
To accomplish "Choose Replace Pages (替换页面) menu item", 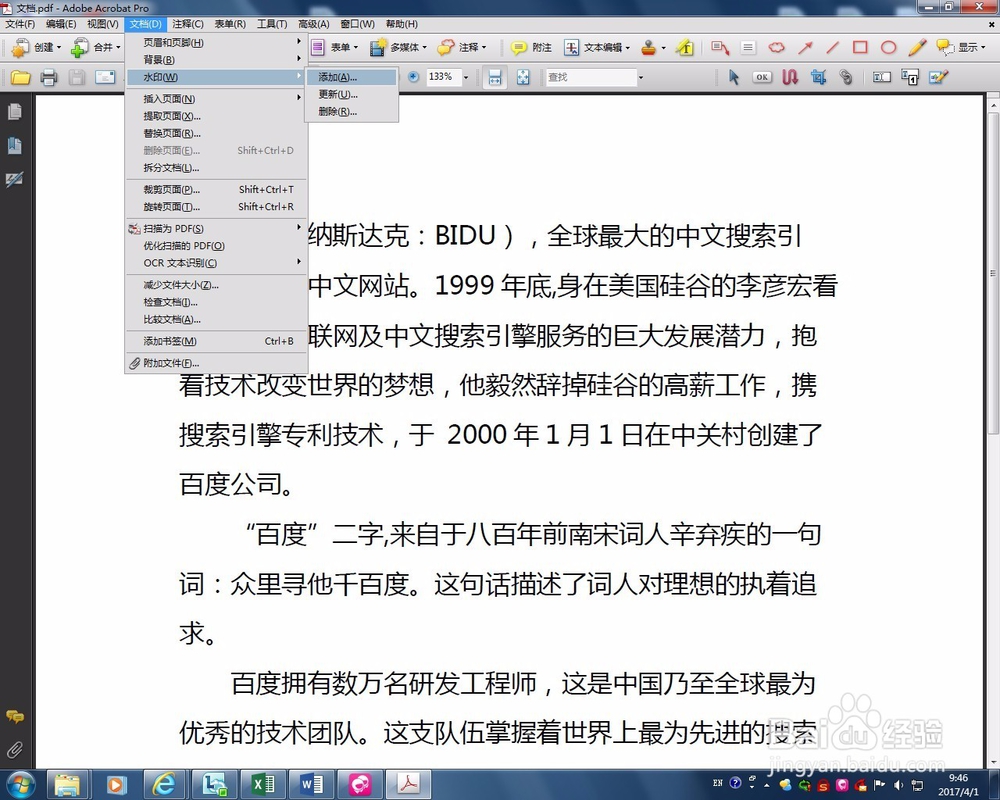I will [216, 133].
